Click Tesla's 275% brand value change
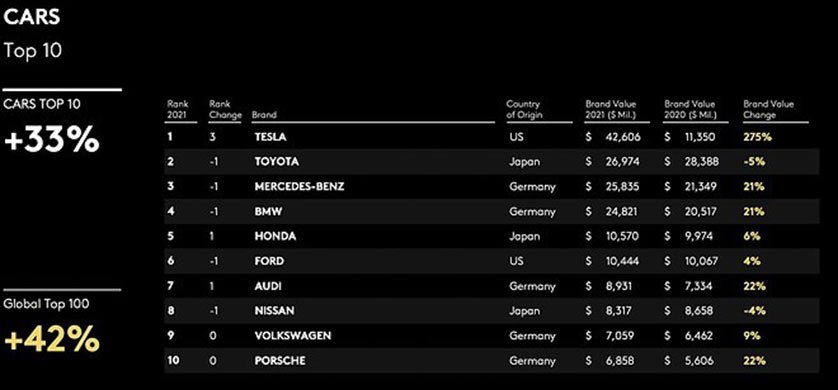Image resolution: width=838 pixels, height=390 pixels. coord(757,137)
